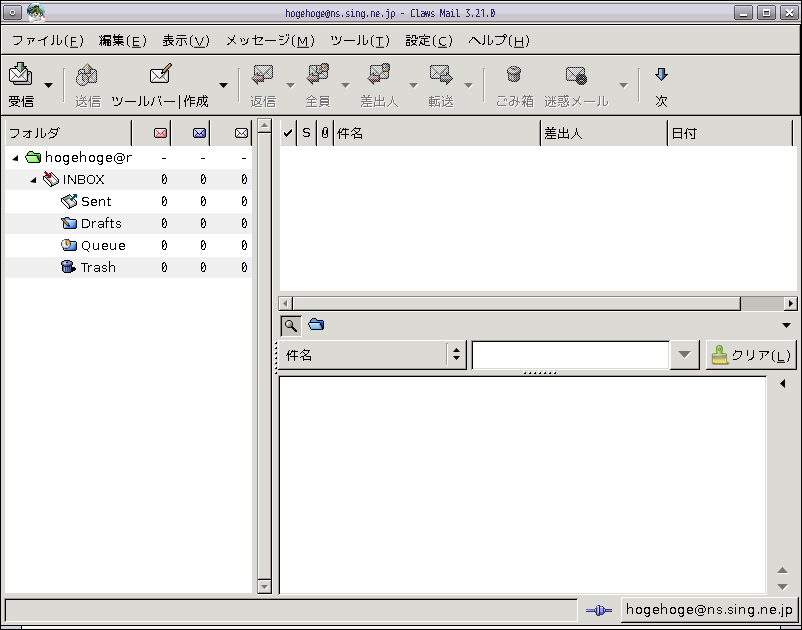Click the checkmark column header in message list
Viewport: 802px width, 630px height.
pos(288,133)
